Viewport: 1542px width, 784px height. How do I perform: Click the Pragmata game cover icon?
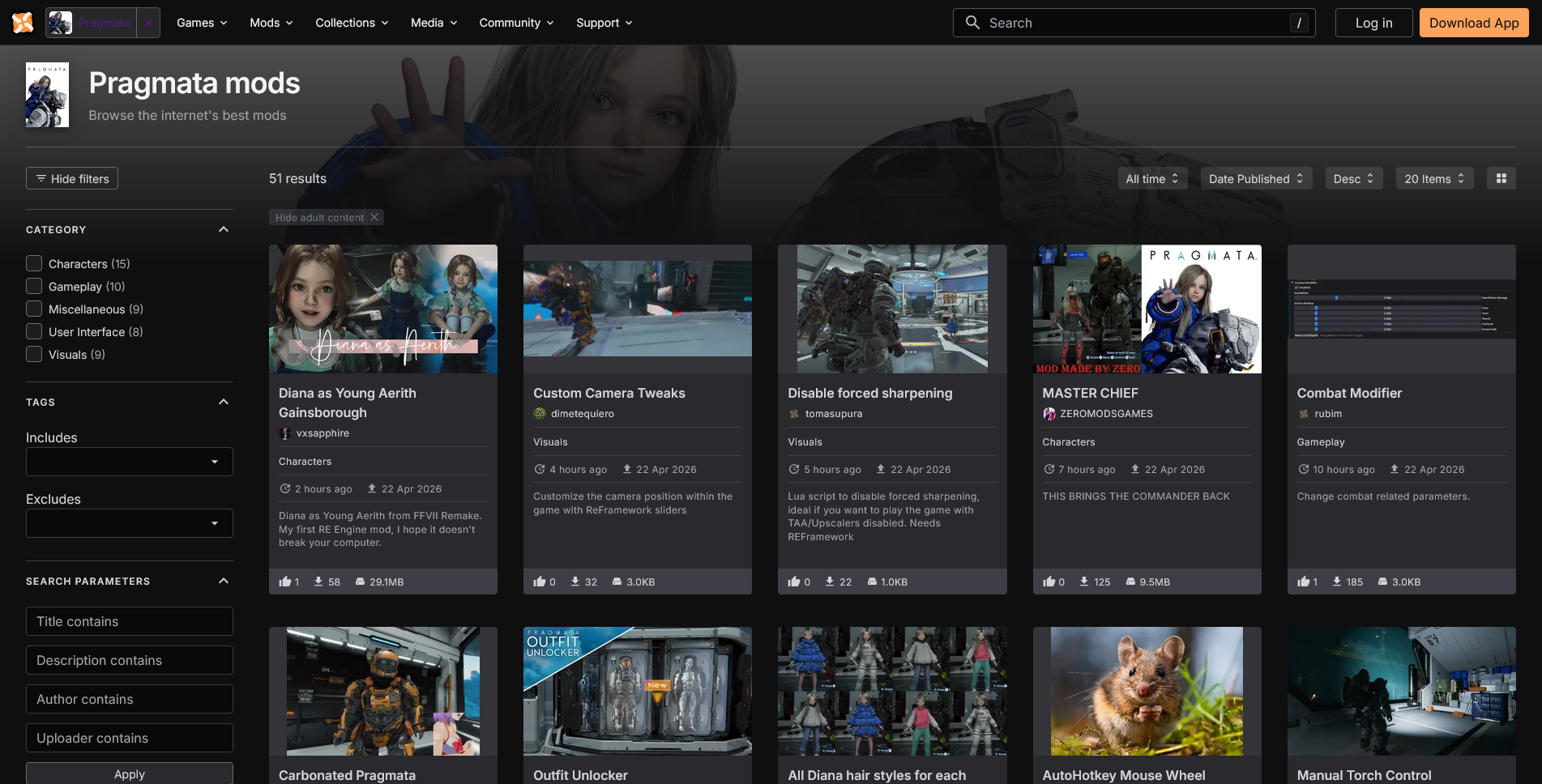(x=47, y=95)
